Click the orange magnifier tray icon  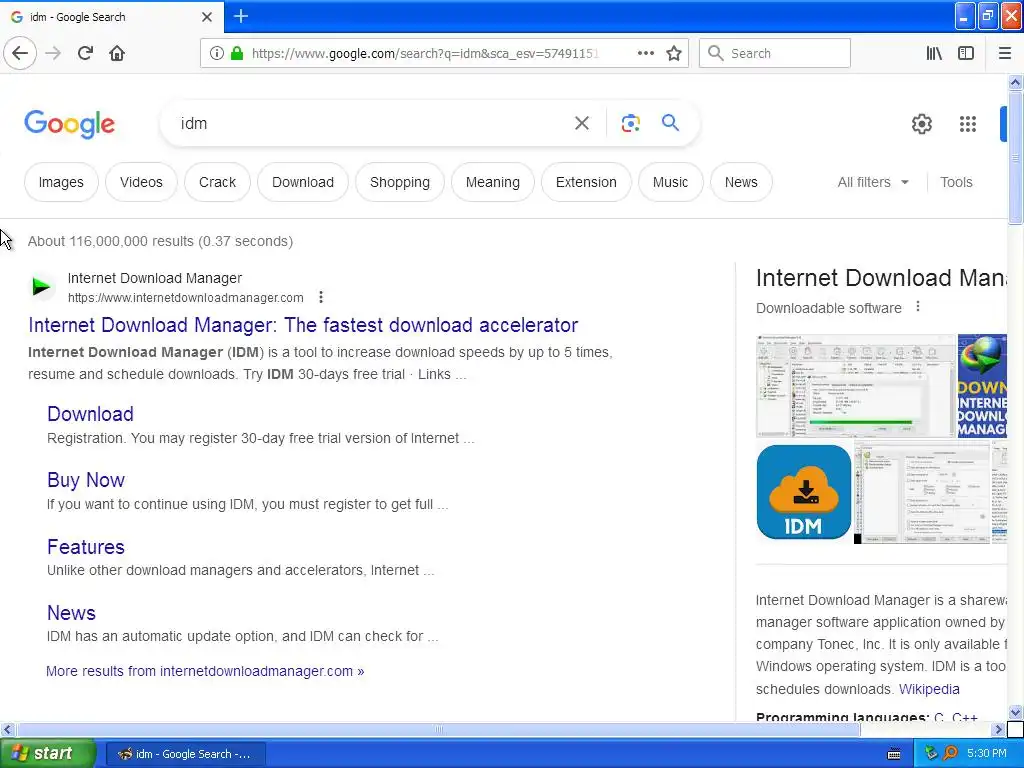pos(950,754)
